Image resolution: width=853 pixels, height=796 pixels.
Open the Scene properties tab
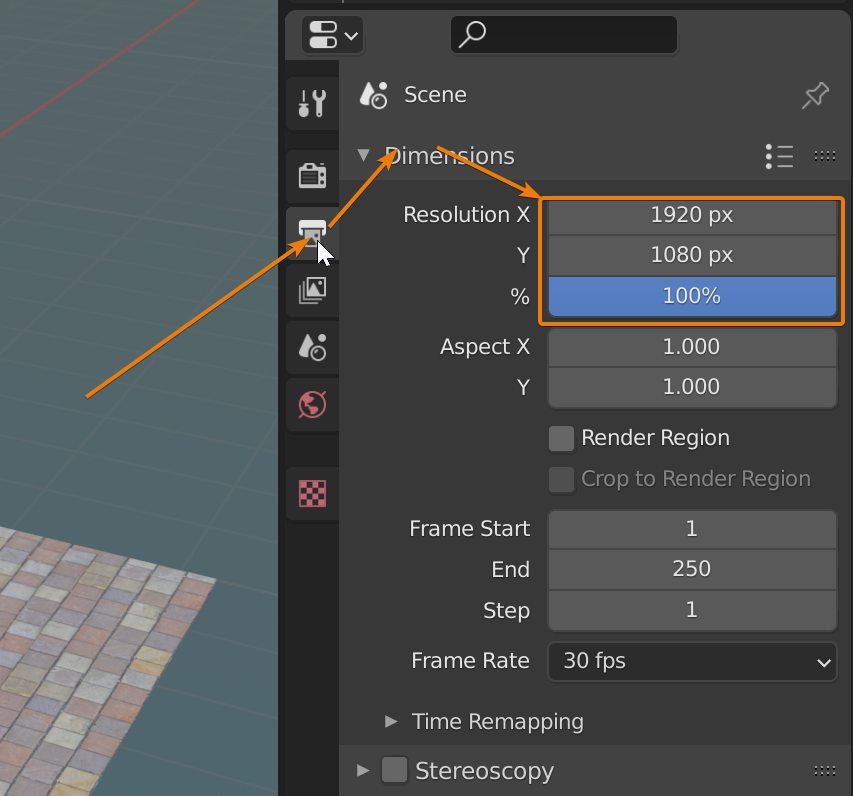312,348
